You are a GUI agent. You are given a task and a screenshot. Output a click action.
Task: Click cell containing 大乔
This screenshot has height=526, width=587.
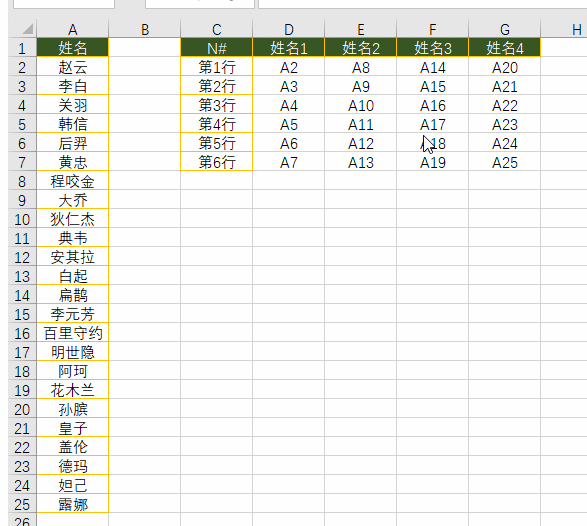coord(73,200)
